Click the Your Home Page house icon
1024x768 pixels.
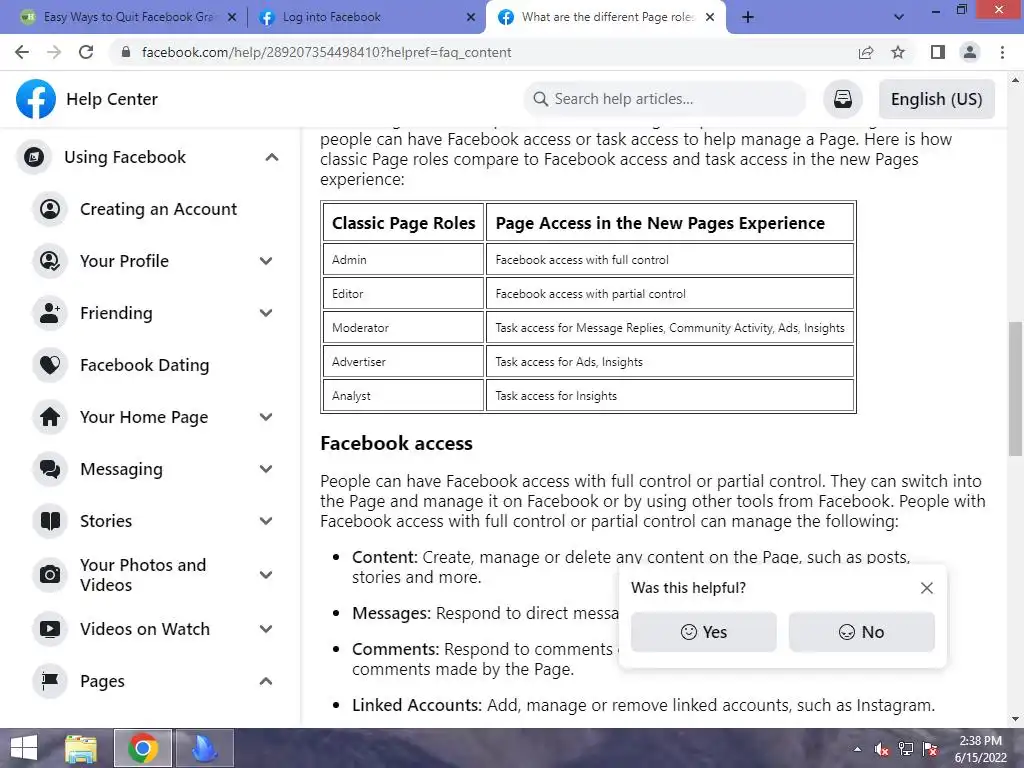50,417
